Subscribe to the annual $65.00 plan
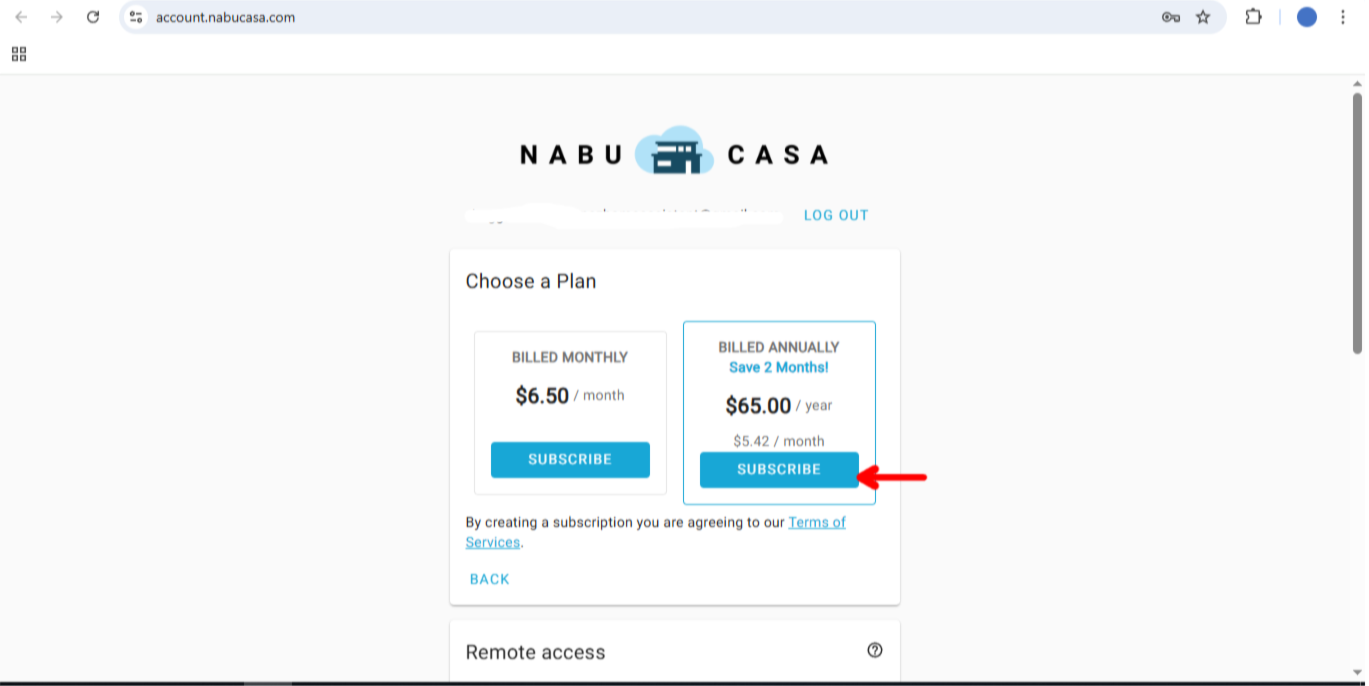 (778, 470)
